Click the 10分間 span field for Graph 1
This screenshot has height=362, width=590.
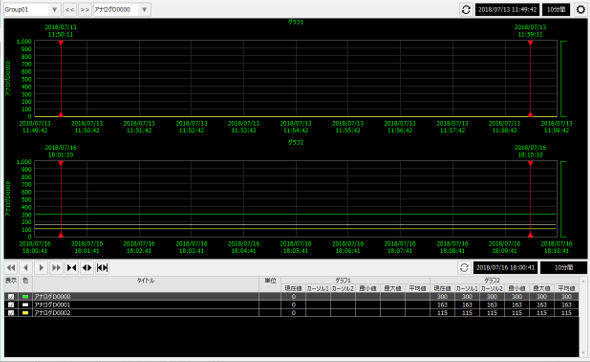(x=556, y=9)
